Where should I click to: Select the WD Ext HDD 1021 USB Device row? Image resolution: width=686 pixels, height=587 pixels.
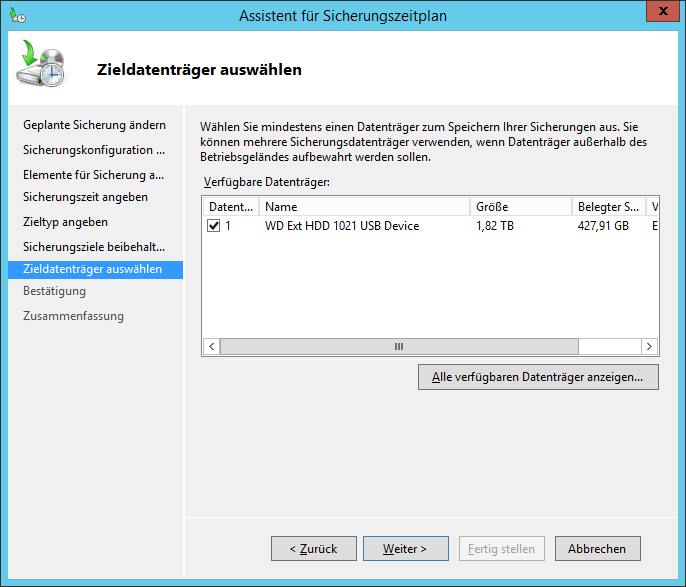tap(431, 226)
